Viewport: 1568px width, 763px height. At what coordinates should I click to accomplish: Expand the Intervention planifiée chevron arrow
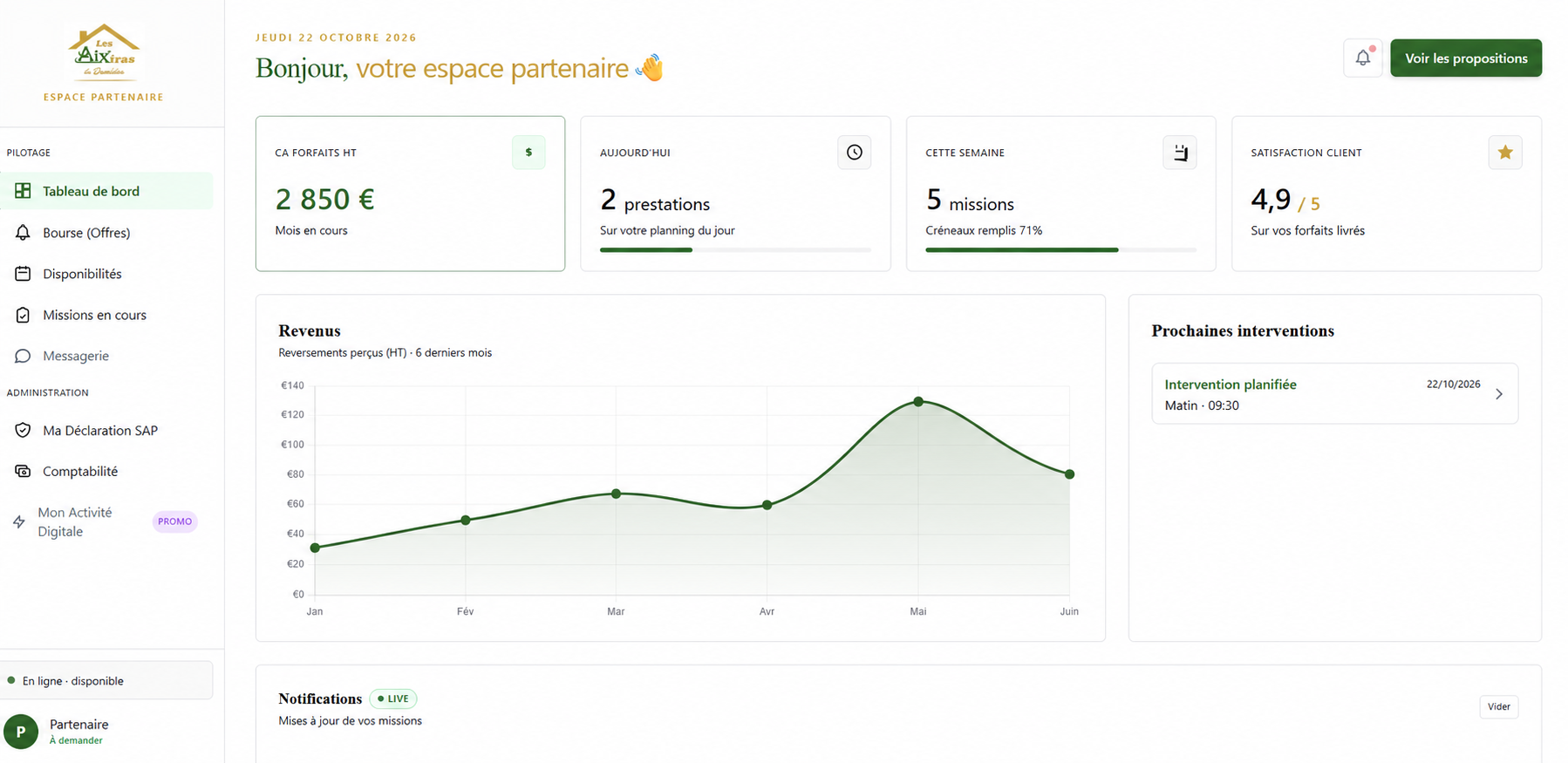click(x=1499, y=394)
